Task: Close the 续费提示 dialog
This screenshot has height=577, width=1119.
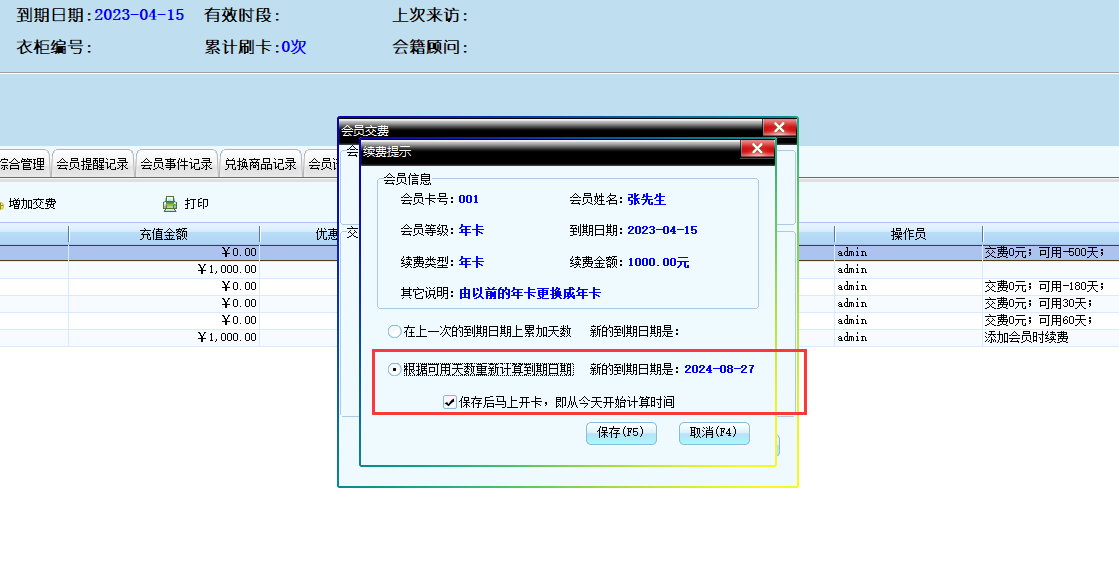Action: (757, 150)
